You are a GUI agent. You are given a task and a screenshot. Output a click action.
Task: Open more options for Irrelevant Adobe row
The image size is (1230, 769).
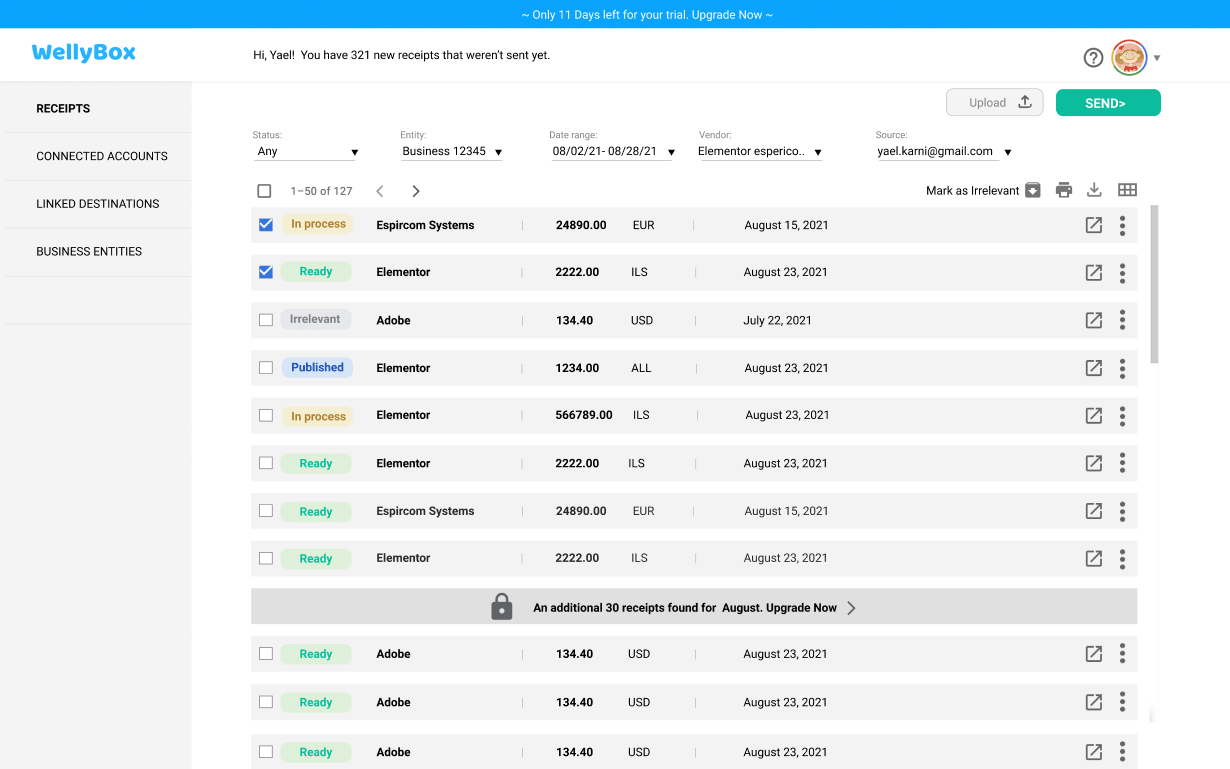pyautogui.click(x=1122, y=320)
